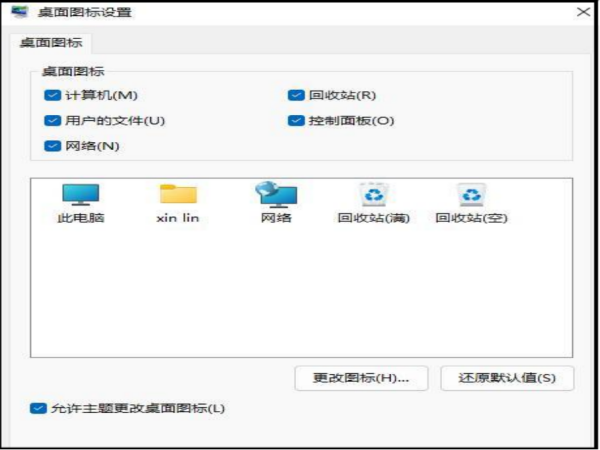This screenshot has width=600, height=450.
Task: Open the 更改图标(H)... button
Action: coord(361,378)
